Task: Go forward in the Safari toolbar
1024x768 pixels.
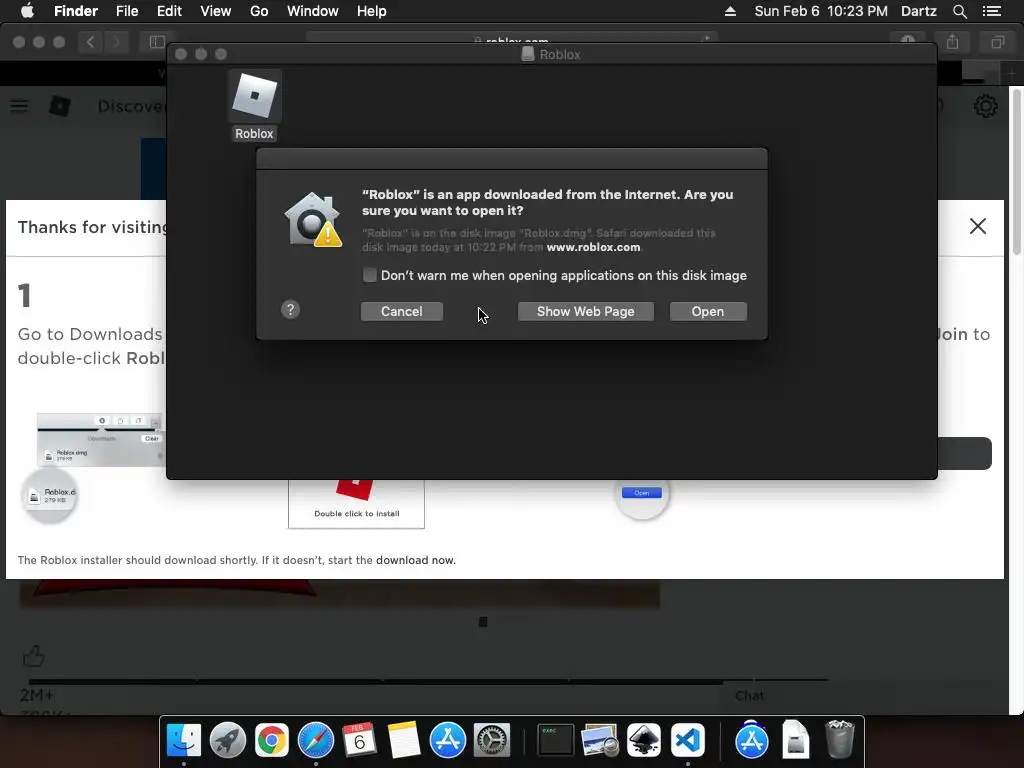Action: [116, 42]
